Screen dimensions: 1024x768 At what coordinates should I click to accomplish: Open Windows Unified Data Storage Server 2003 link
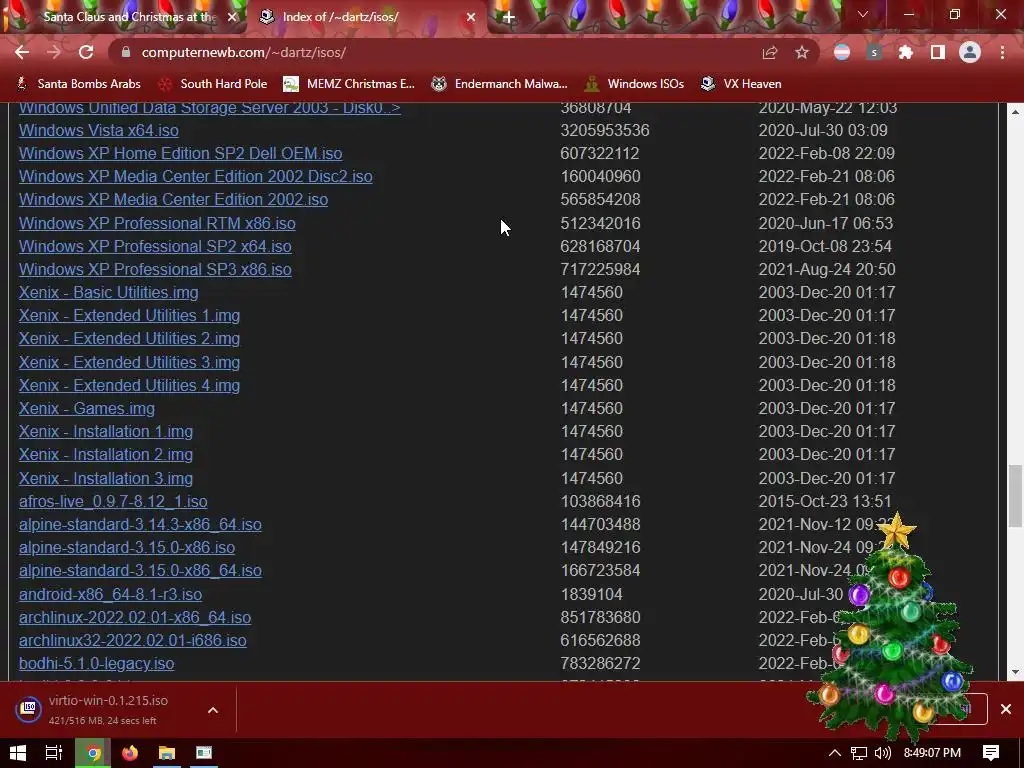coord(210,108)
